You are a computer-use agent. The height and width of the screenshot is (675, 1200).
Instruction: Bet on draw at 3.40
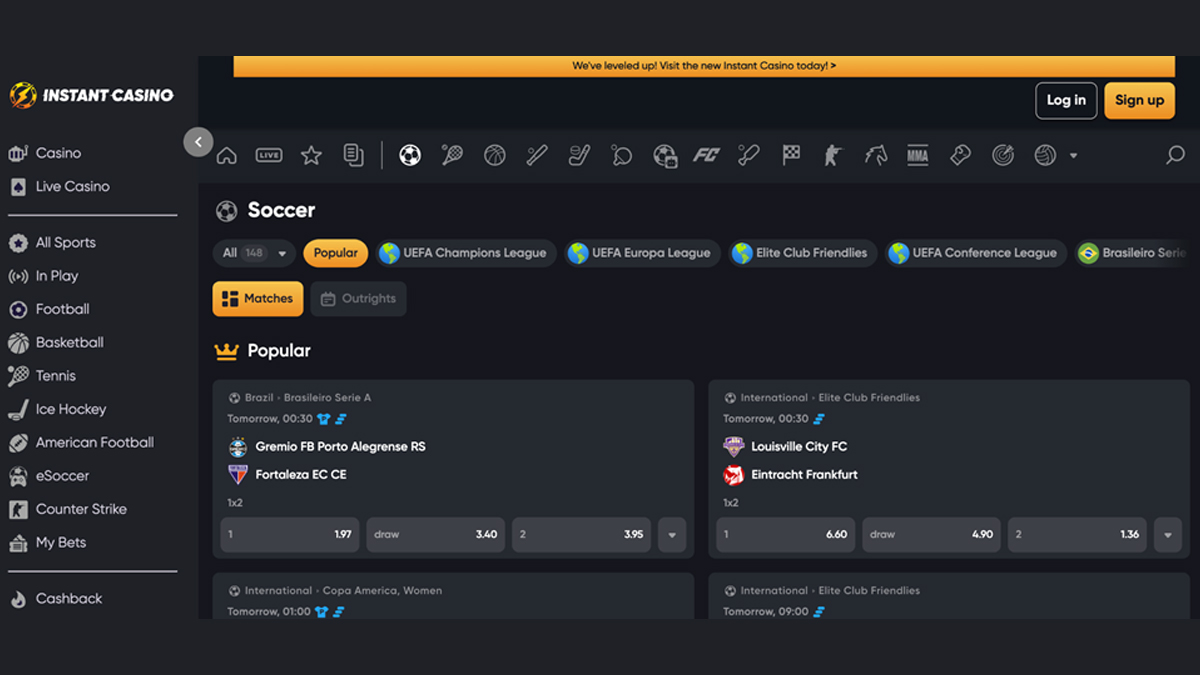(x=435, y=535)
